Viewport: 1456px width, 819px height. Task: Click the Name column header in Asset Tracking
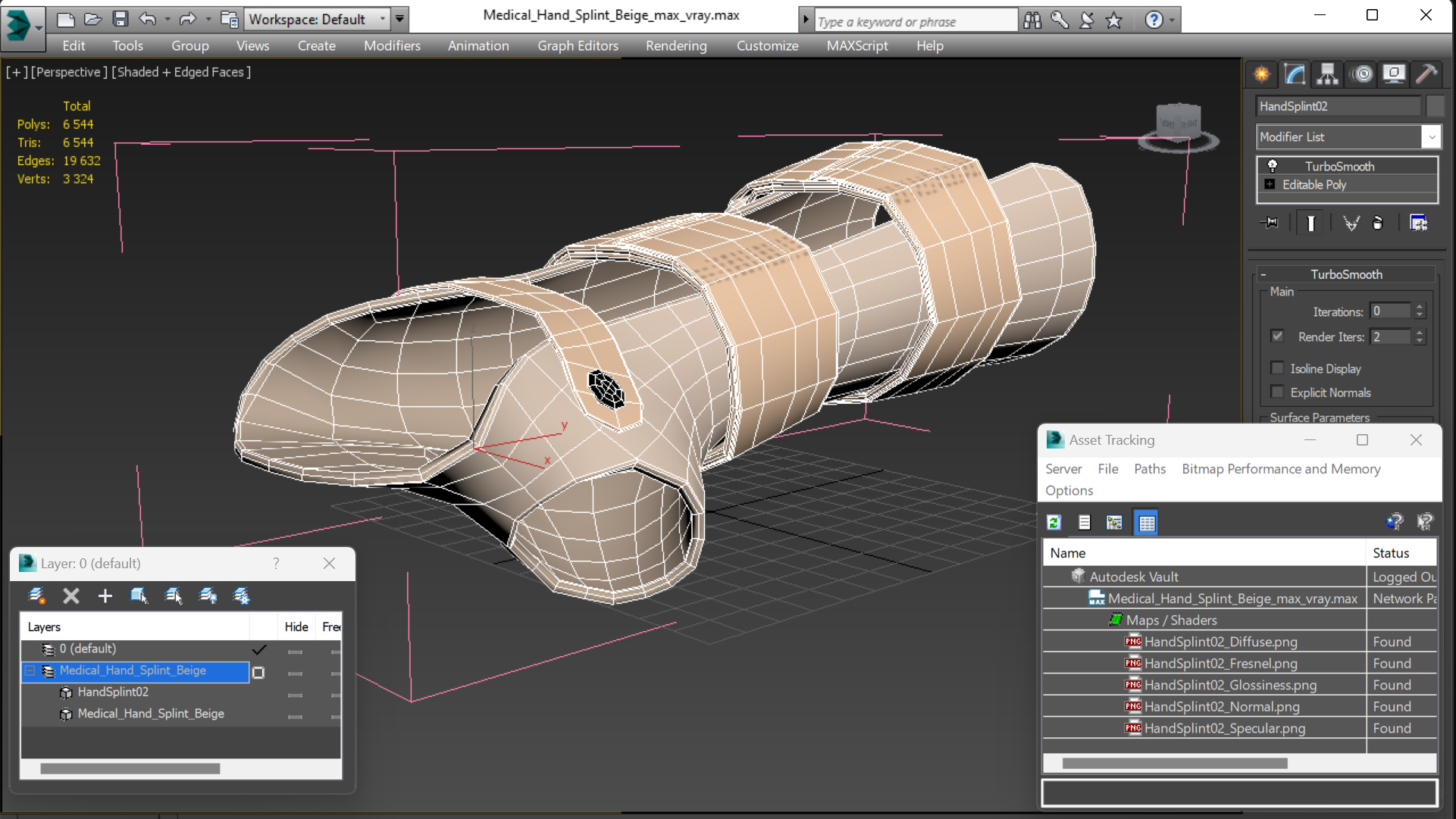click(x=1204, y=553)
